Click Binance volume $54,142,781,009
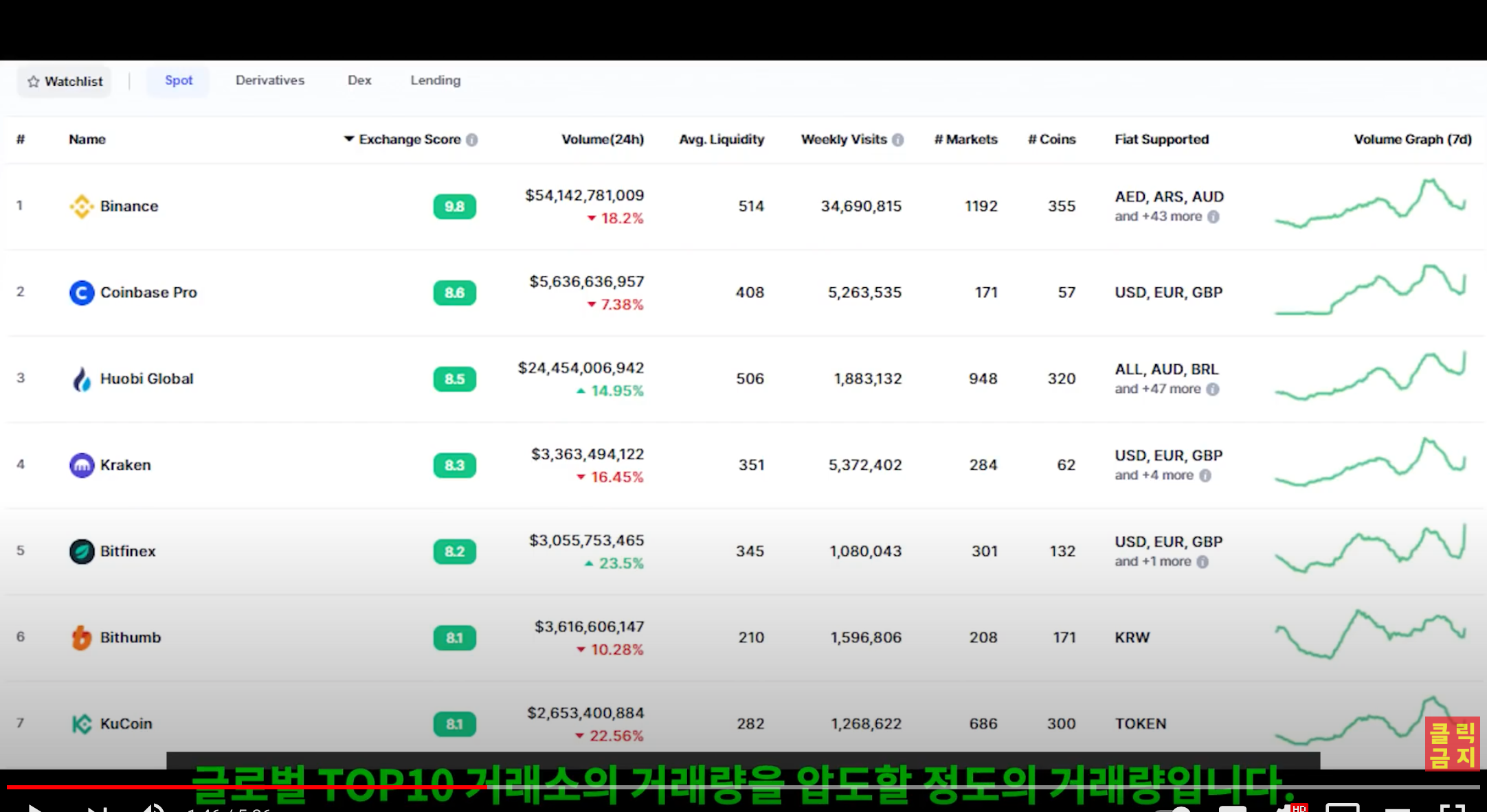 point(585,196)
